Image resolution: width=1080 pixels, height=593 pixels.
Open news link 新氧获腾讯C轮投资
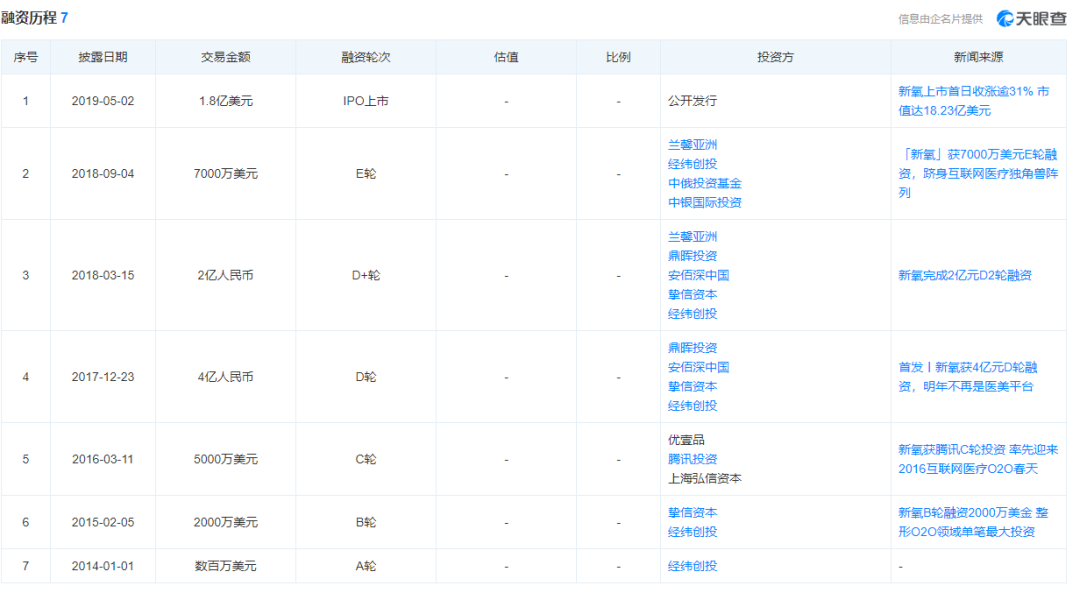click(978, 459)
